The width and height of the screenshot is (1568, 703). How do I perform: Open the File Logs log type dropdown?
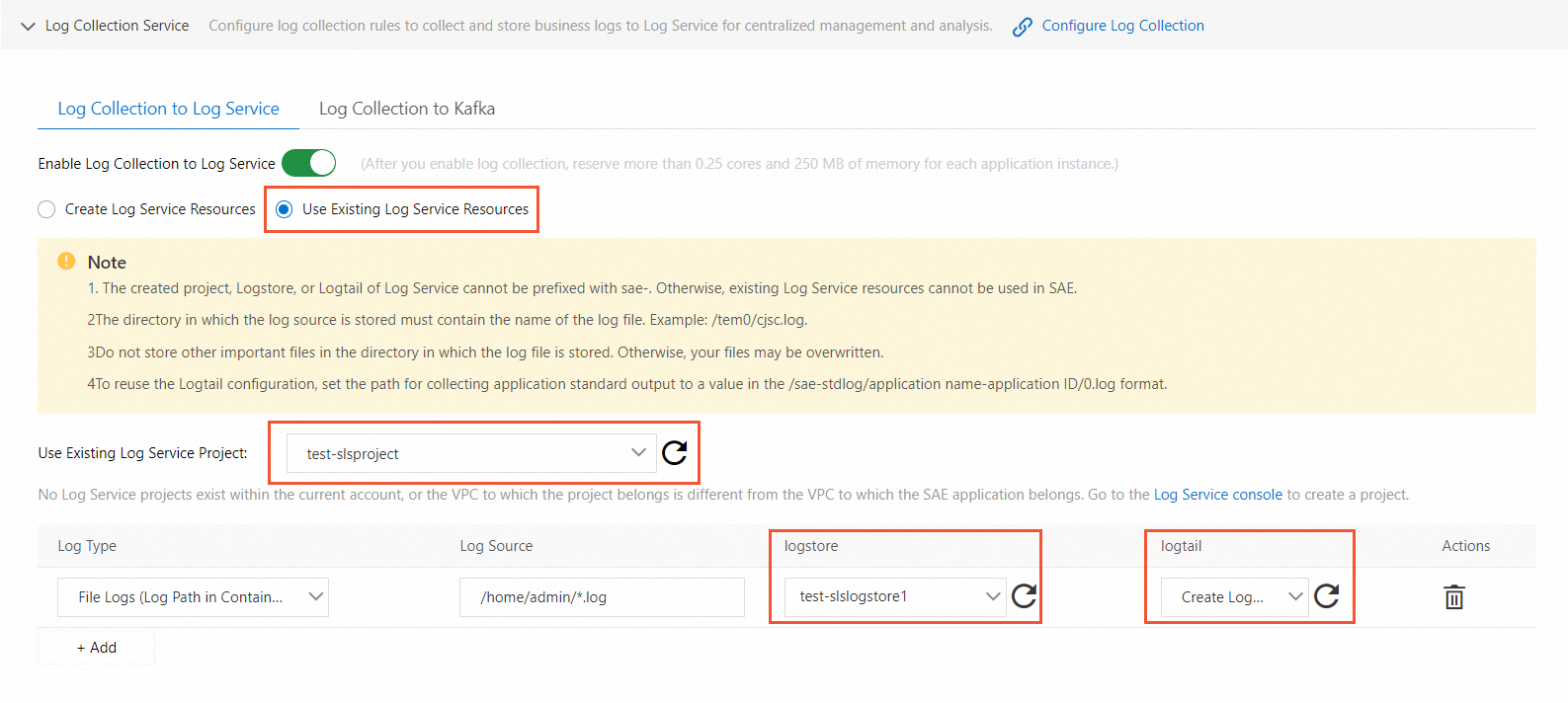pos(193,597)
